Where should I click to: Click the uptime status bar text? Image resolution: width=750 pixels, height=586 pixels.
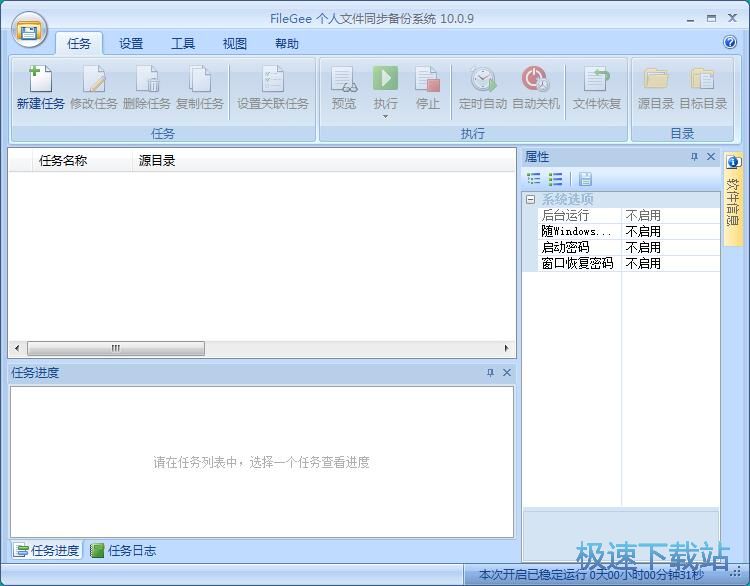[591, 574]
